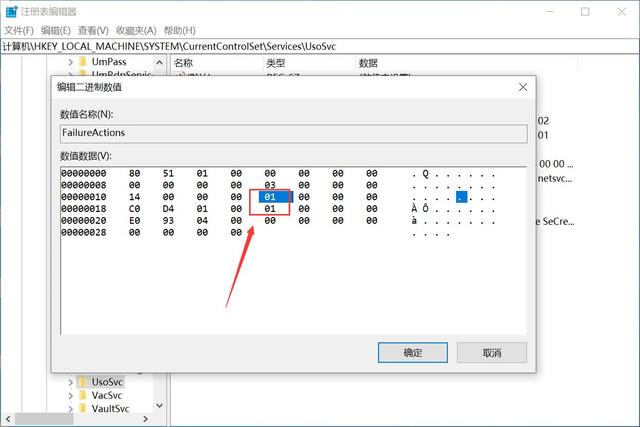
Task: Click the ÀÔ characters in ASCII column
Action: tap(420, 209)
